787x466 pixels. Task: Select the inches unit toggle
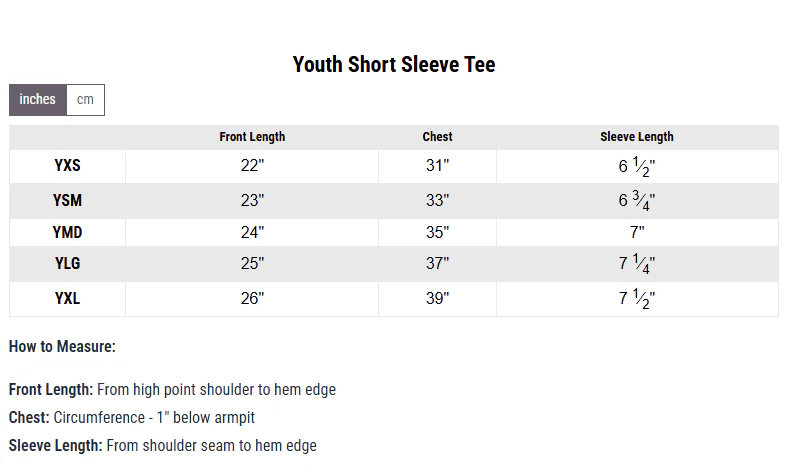click(38, 99)
